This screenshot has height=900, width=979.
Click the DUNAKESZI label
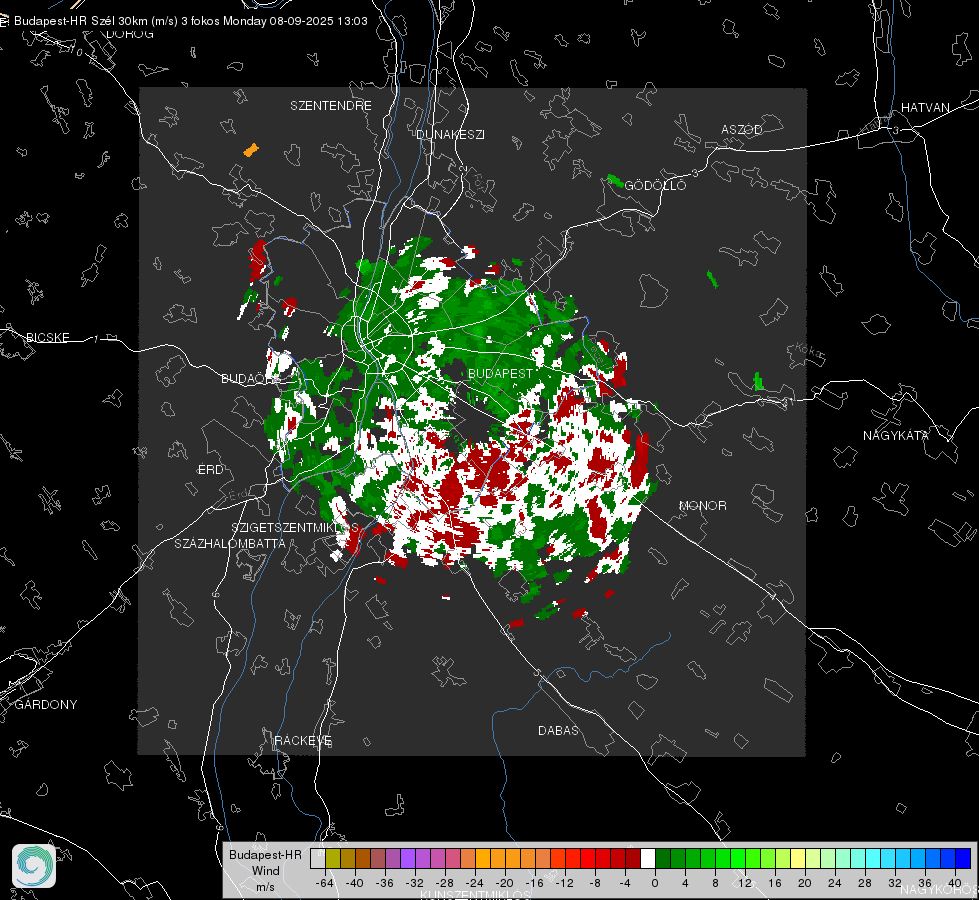pos(450,134)
